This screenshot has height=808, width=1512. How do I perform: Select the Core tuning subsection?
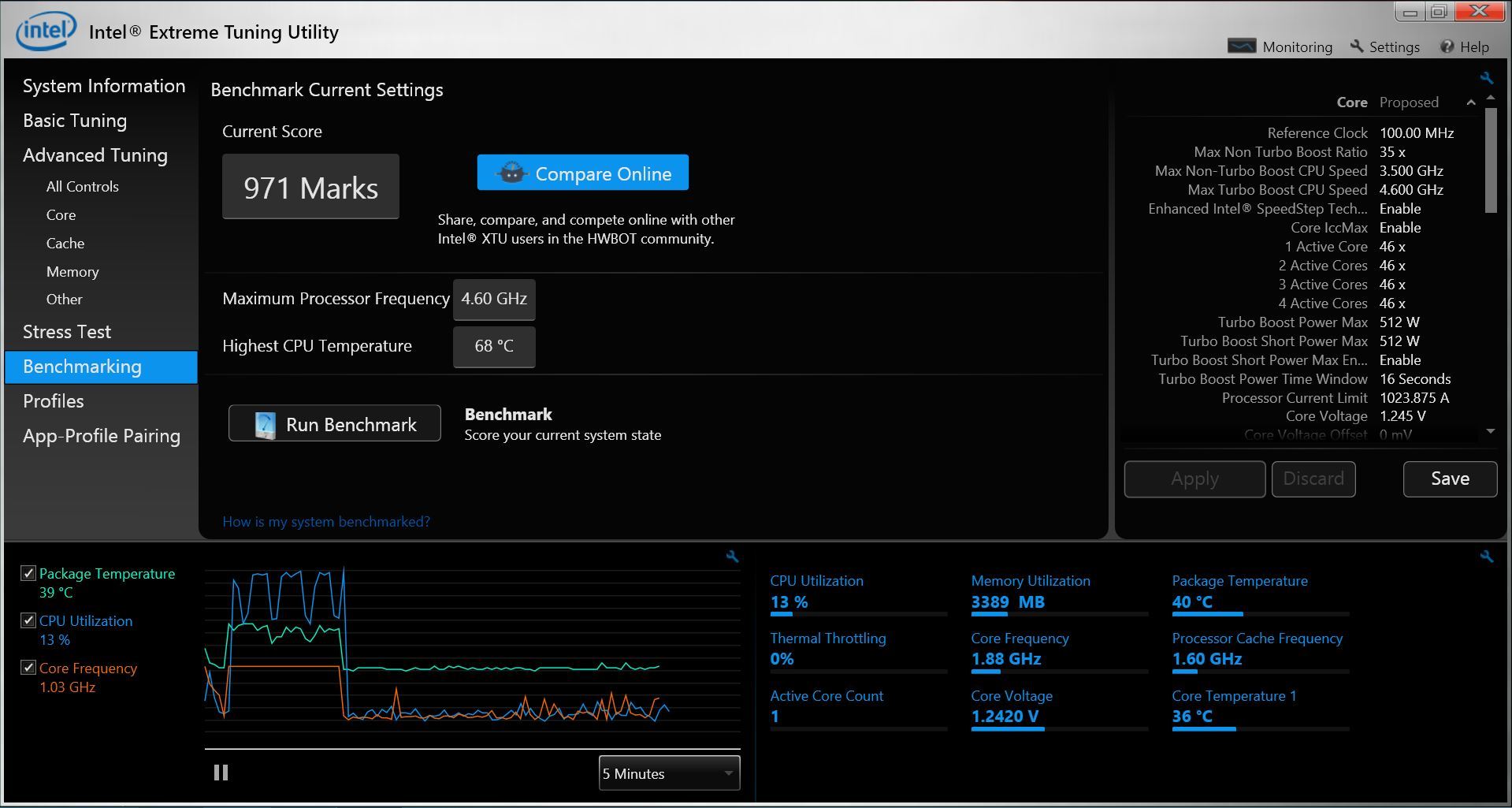coord(61,214)
